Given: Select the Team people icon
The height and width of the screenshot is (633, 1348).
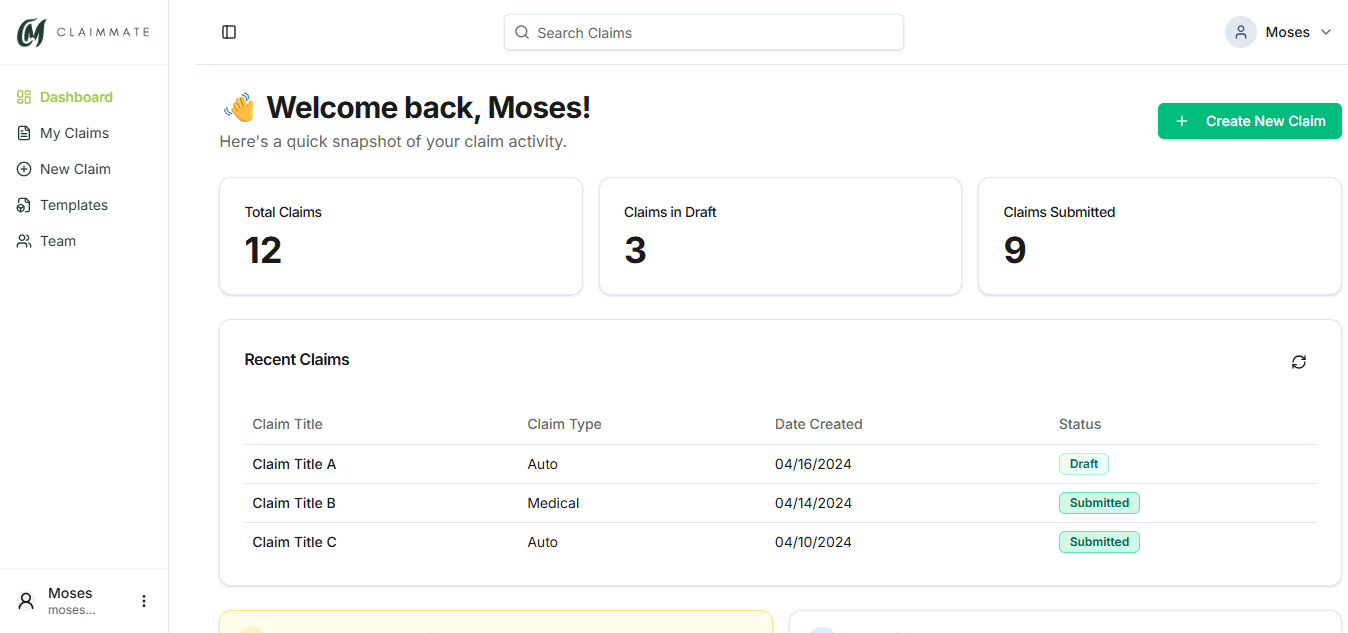Looking at the screenshot, I should pos(22,240).
